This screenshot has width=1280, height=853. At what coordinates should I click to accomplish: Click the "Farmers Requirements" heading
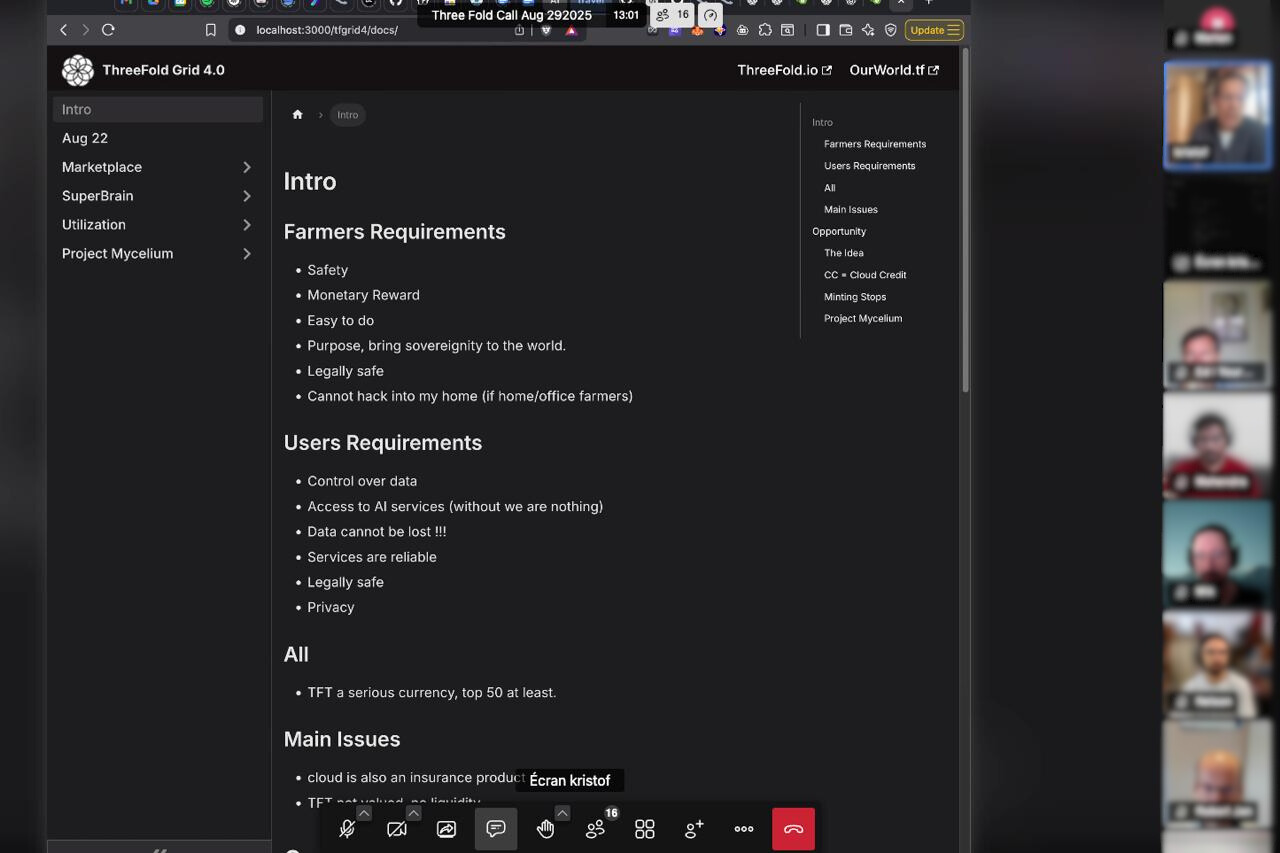395,232
